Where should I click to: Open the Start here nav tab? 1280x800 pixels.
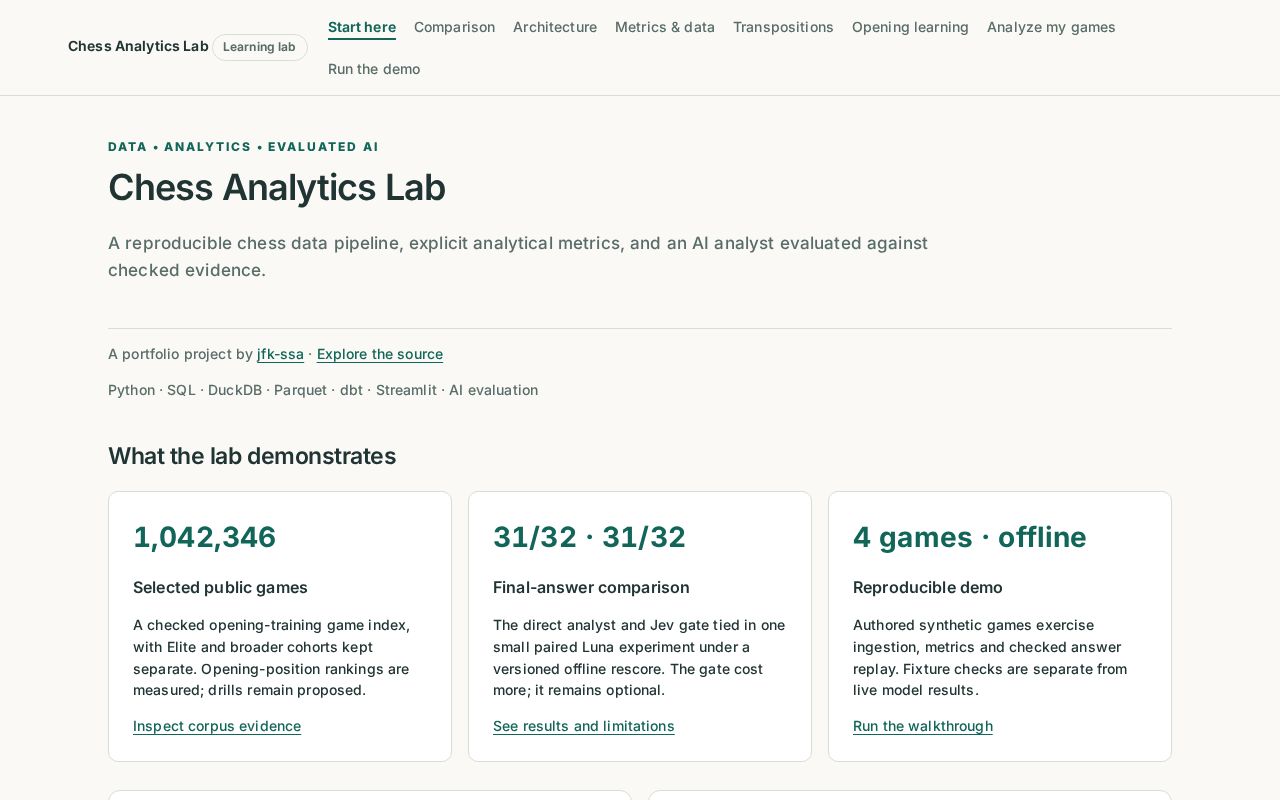[x=362, y=27]
